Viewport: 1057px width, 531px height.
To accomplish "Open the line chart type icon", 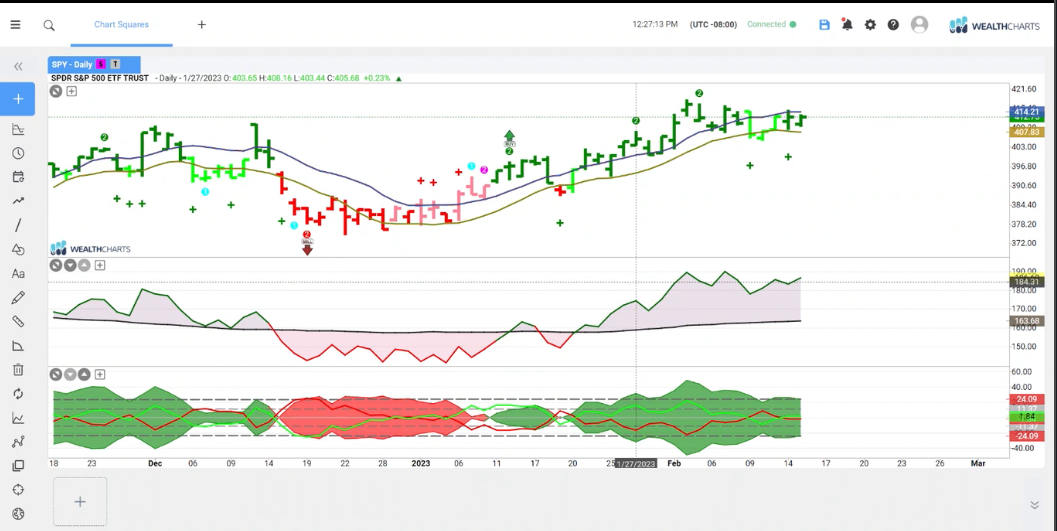I will coord(18,418).
